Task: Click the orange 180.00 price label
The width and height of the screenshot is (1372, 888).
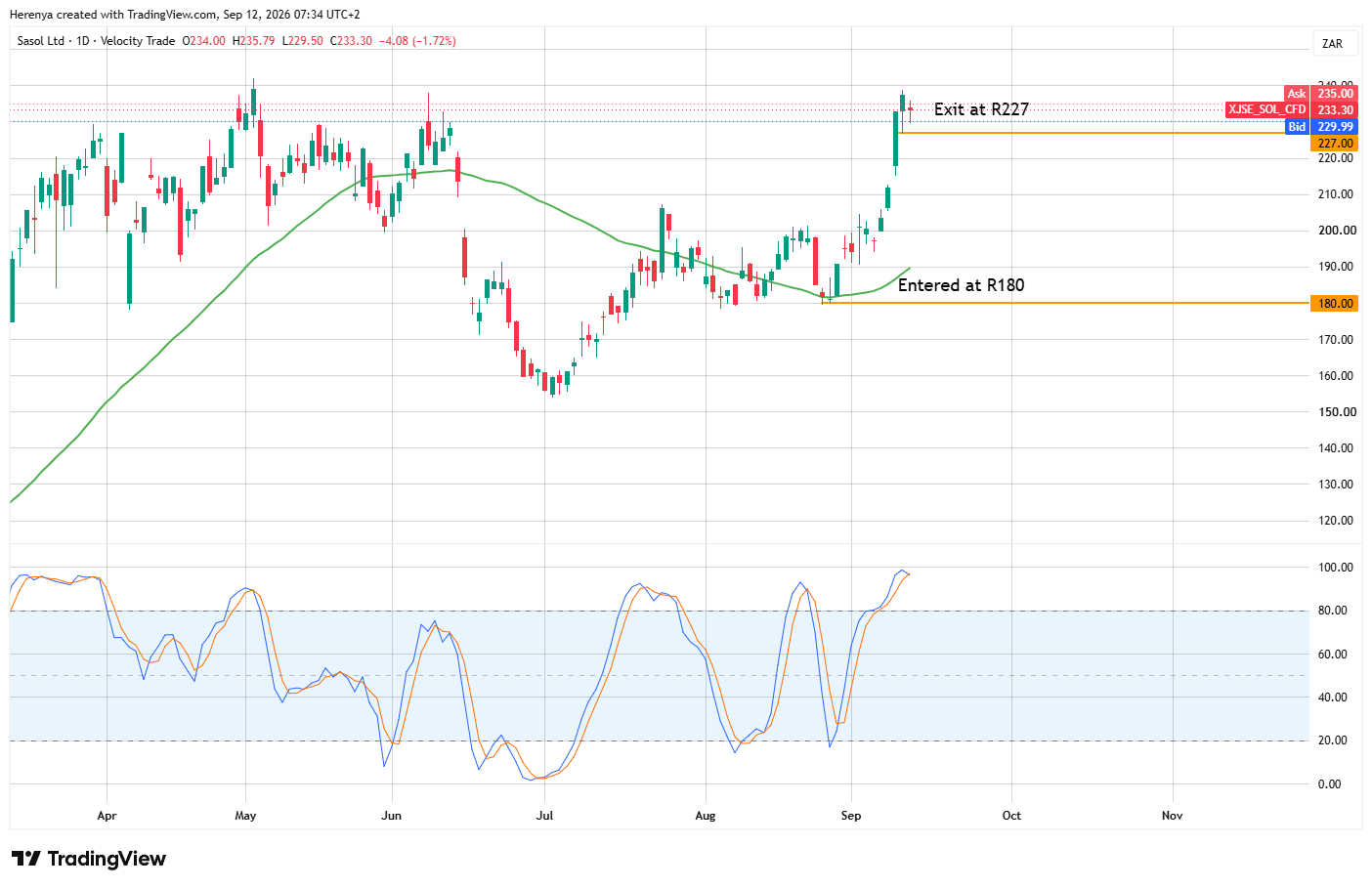Action: coord(1334,304)
